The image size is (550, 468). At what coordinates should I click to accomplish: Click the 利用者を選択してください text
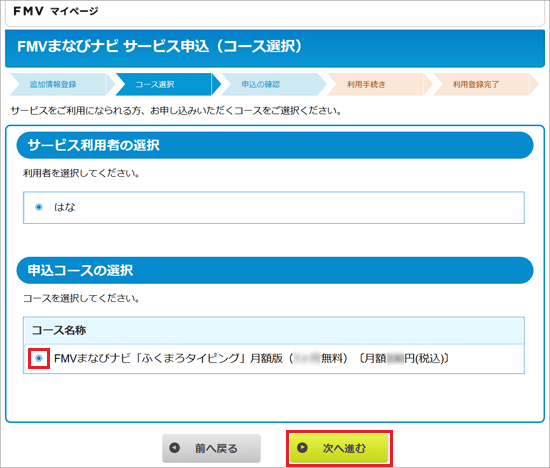coord(81,173)
